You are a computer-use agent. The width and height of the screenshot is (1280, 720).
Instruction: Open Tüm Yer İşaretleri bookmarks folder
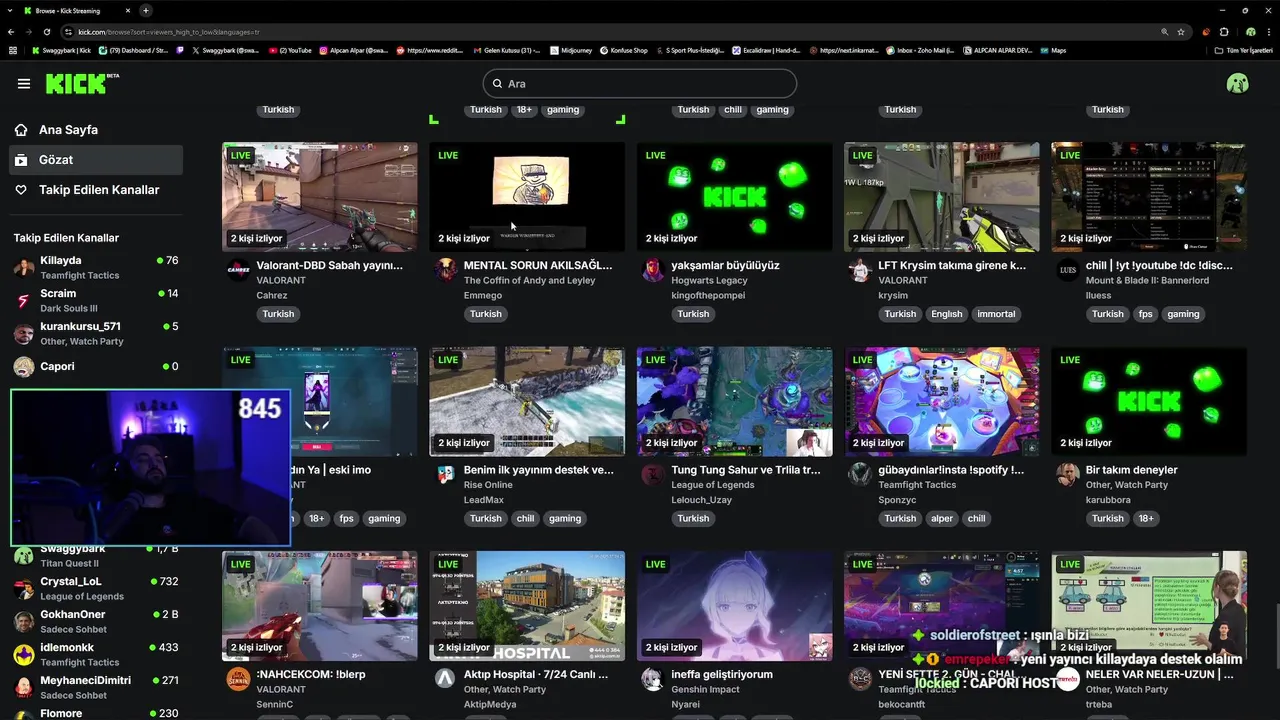(x=1244, y=50)
